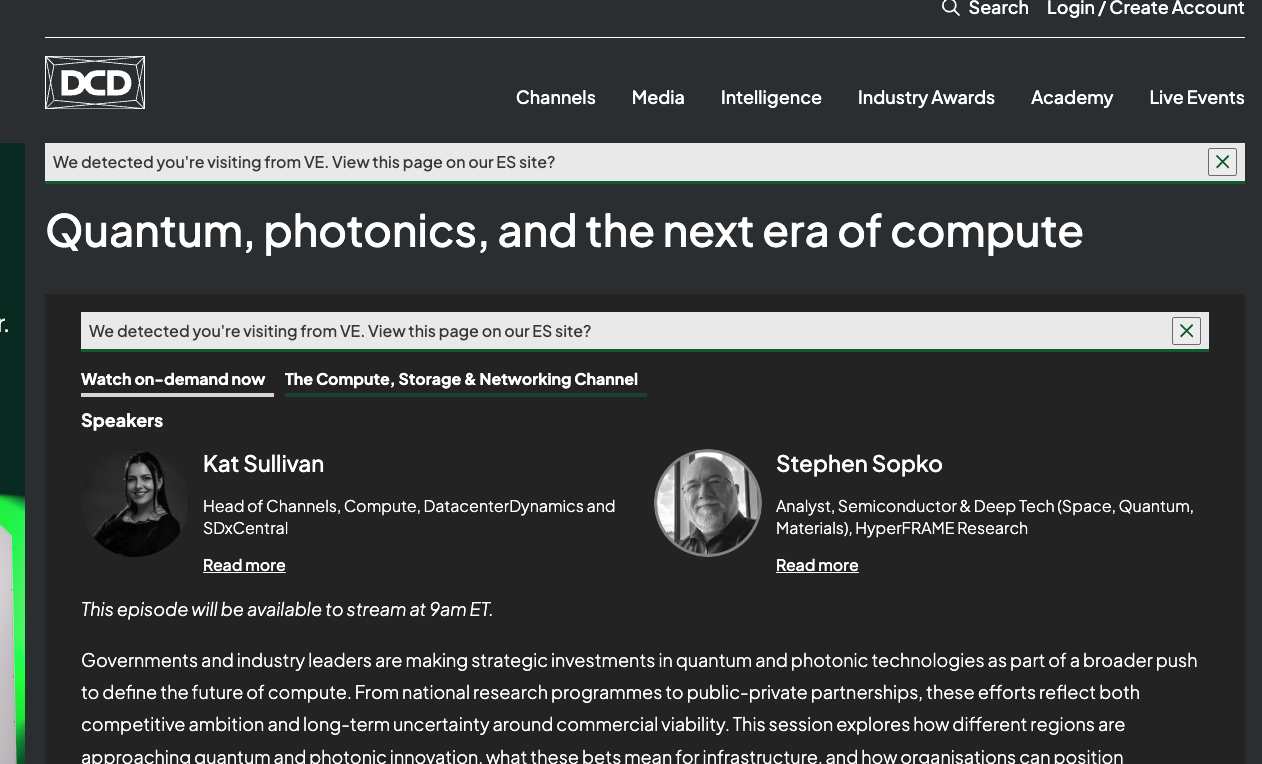Switch to Compute, Storage & Networking Channel tab
This screenshot has height=764, width=1262.
[x=461, y=379]
